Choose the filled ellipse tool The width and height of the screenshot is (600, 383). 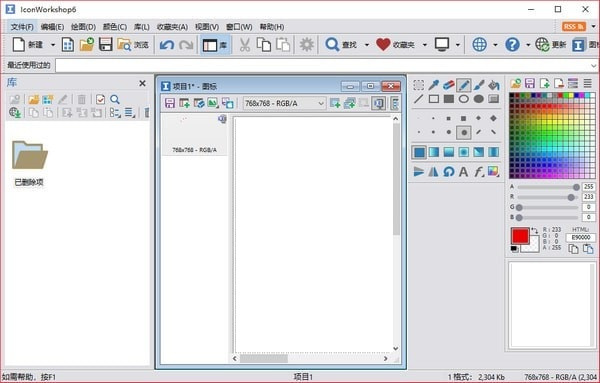coord(479,99)
